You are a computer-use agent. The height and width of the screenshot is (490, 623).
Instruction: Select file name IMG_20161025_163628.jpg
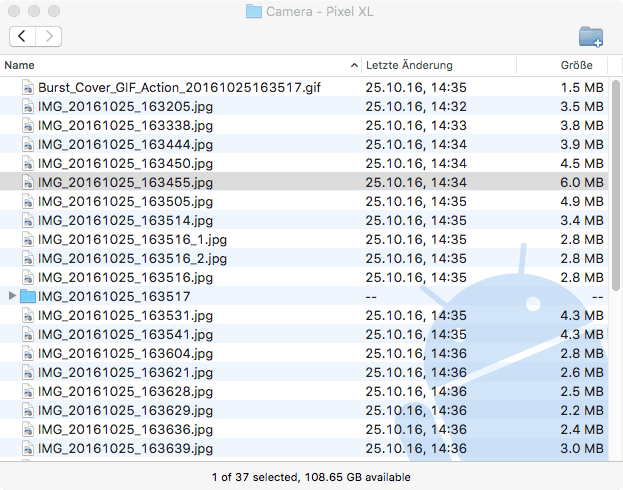point(126,391)
